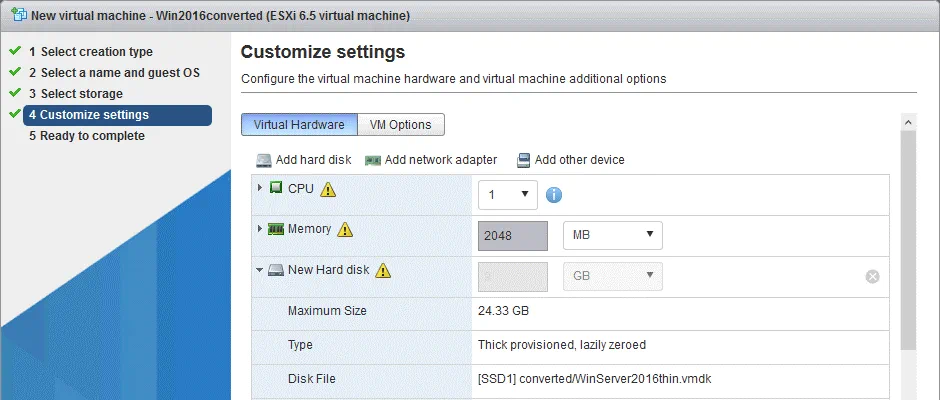Viewport: 940px width, 400px height.
Task: Expand the Memory settings row
Action: [x=260, y=229]
